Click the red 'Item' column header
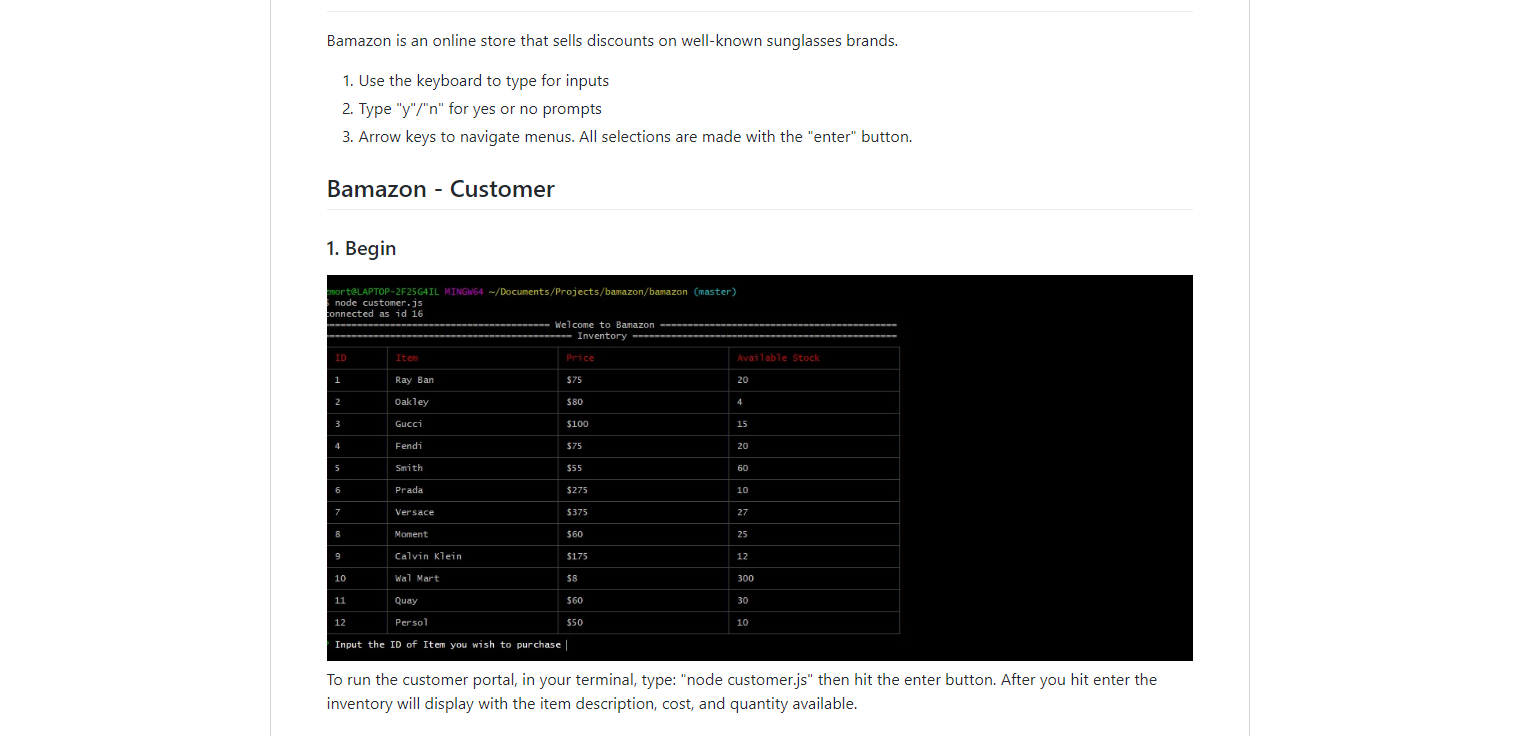Image resolution: width=1536 pixels, height=736 pixels. point(406,358)
